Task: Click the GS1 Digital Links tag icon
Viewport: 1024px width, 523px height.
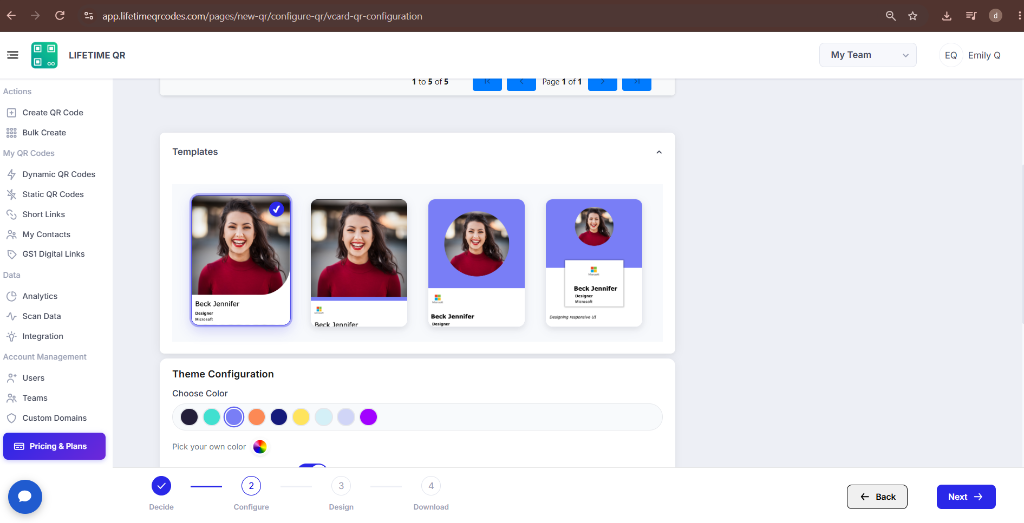Action: point(11,254)
